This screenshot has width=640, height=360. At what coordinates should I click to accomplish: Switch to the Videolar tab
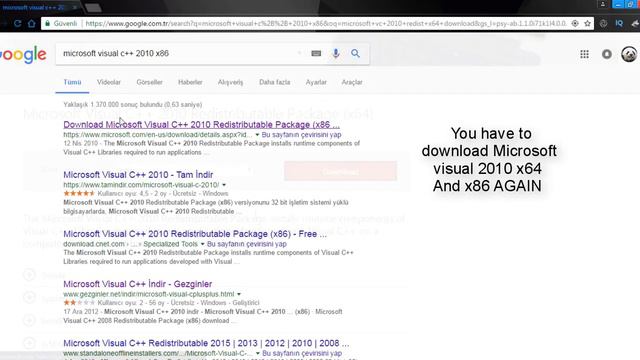(109, 82)
